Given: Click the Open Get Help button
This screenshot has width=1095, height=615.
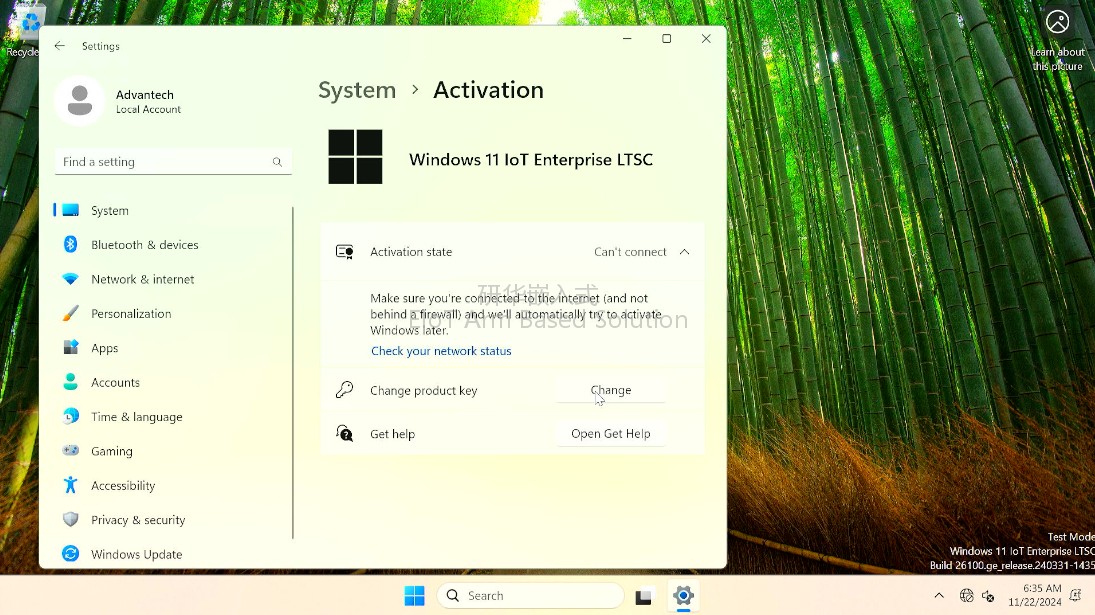Looking at the screenshot, I should click(x=610, y=434).
